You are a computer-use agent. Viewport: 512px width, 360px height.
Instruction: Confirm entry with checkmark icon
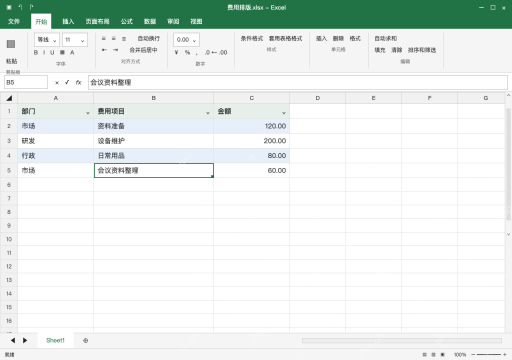(x=67, y=82)
